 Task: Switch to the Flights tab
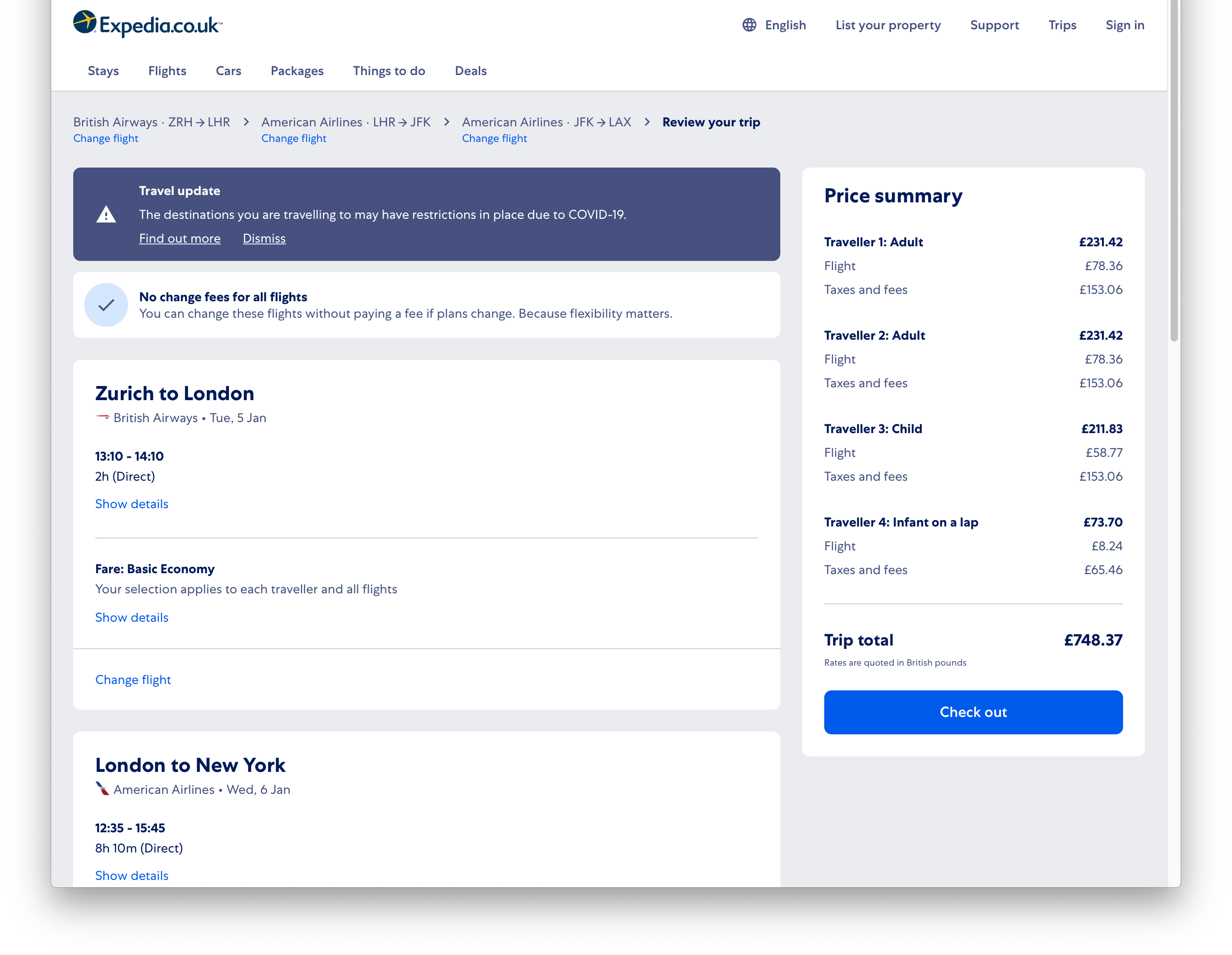point(167,71)
